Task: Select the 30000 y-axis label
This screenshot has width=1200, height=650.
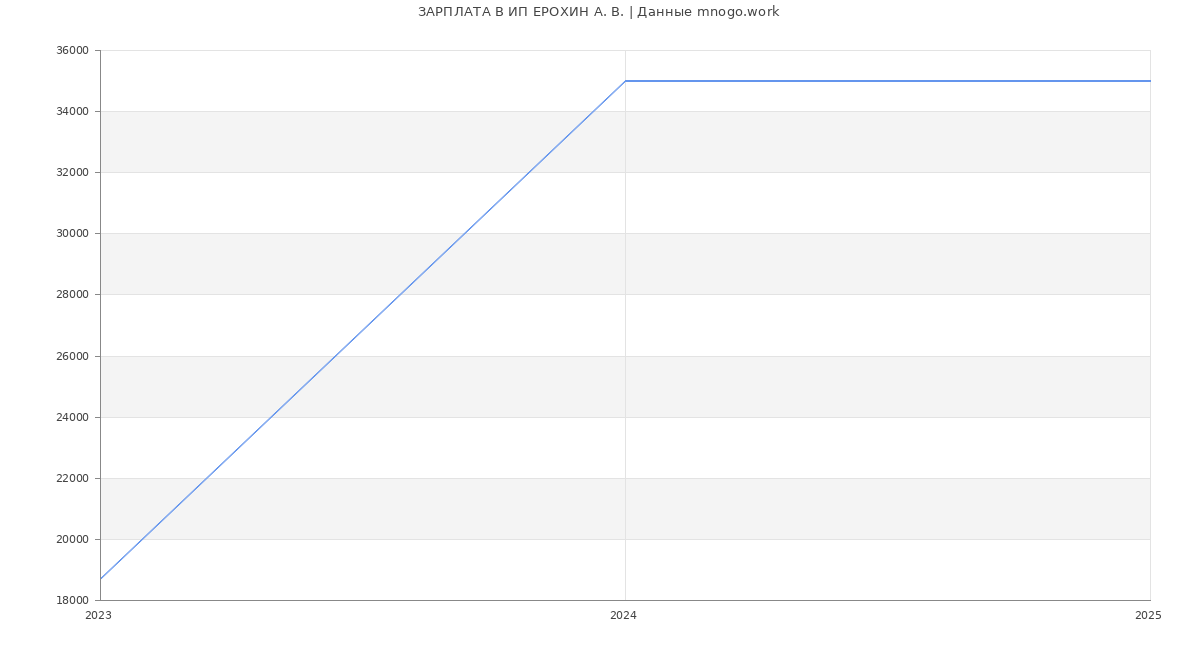Action: (74, 234)
